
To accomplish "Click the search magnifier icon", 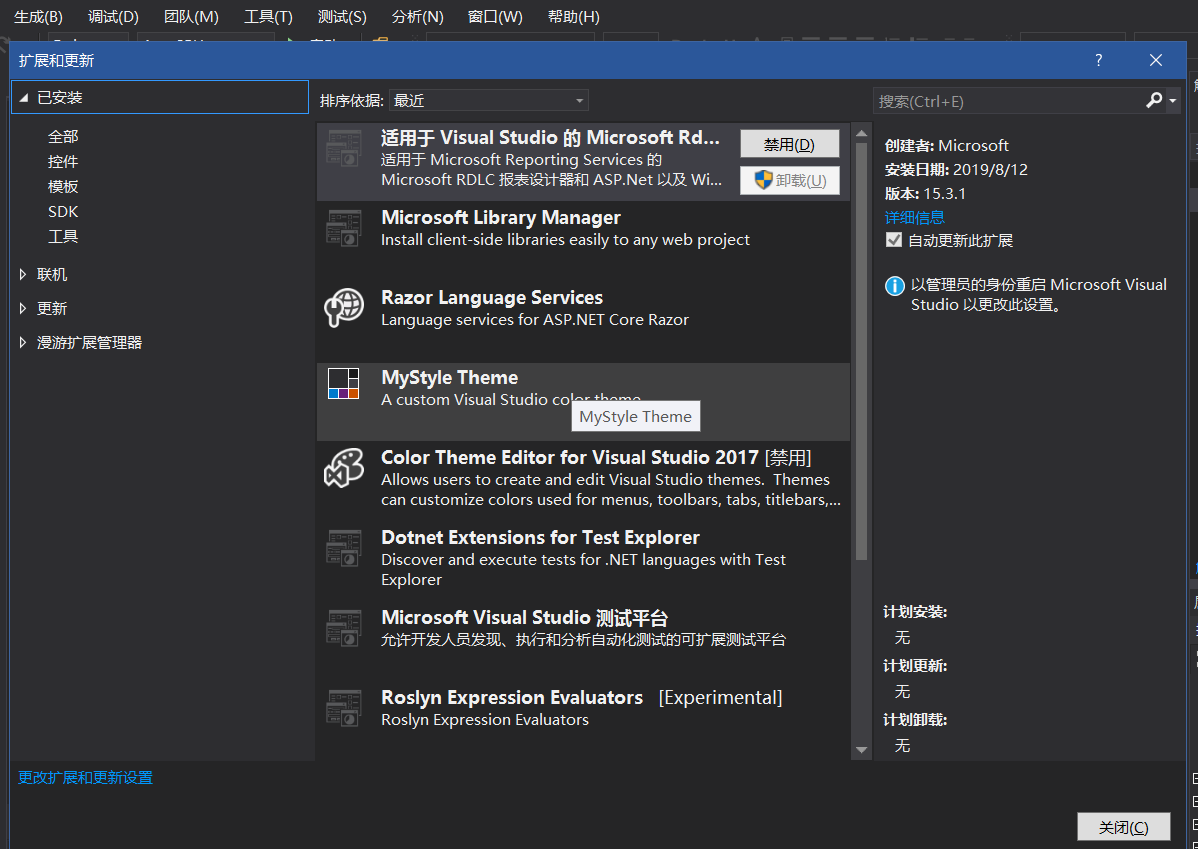I will coord(1154,100).
